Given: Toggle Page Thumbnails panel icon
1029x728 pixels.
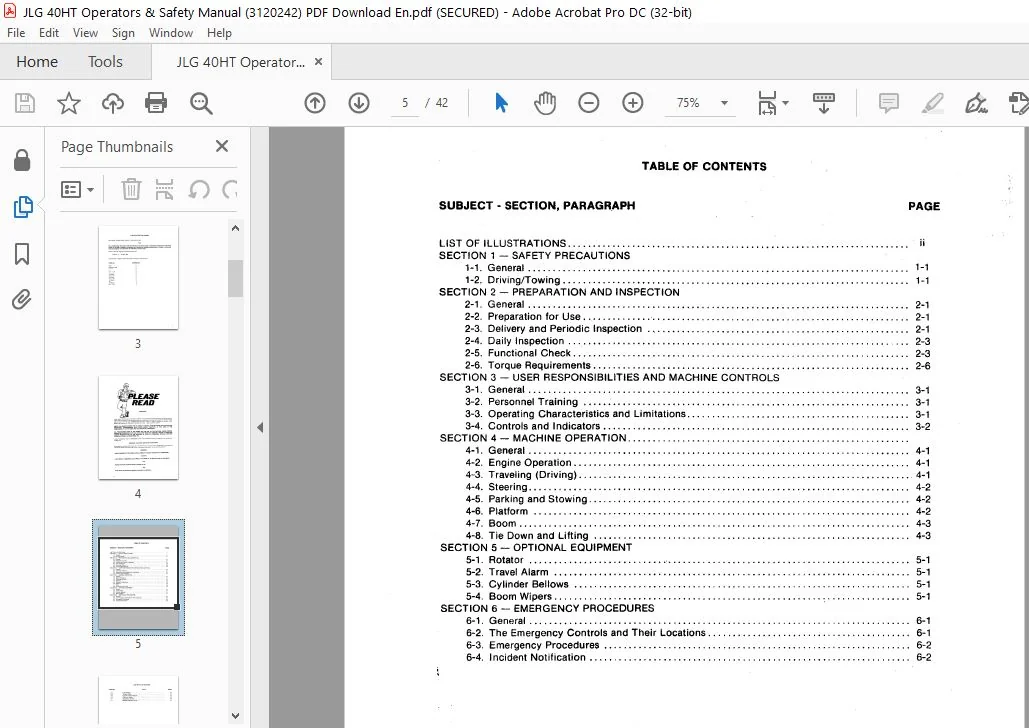Looking at the screenshot, I should click(22, 207).
